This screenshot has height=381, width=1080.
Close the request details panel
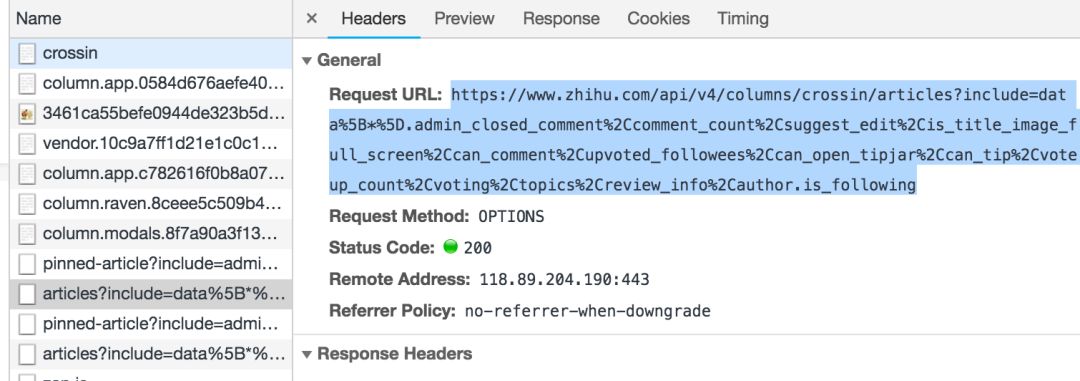click(311, 19)
